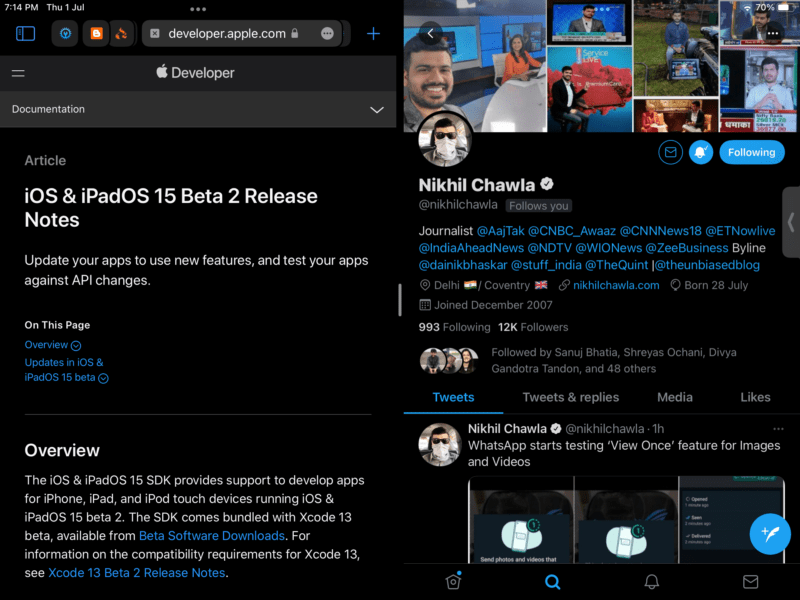Screen dimensions: 800x600
Task: Open the three-dot multitasking menu
Action: pyautogui.click(x=198, y=9)
